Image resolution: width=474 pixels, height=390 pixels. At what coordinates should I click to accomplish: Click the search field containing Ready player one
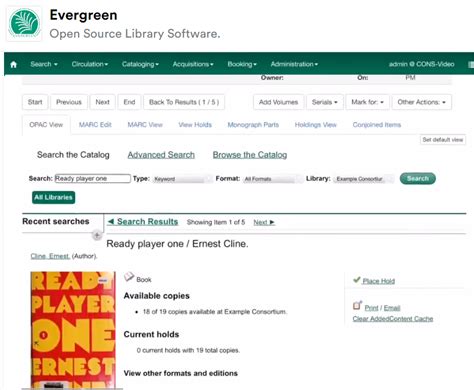point(93,178)
